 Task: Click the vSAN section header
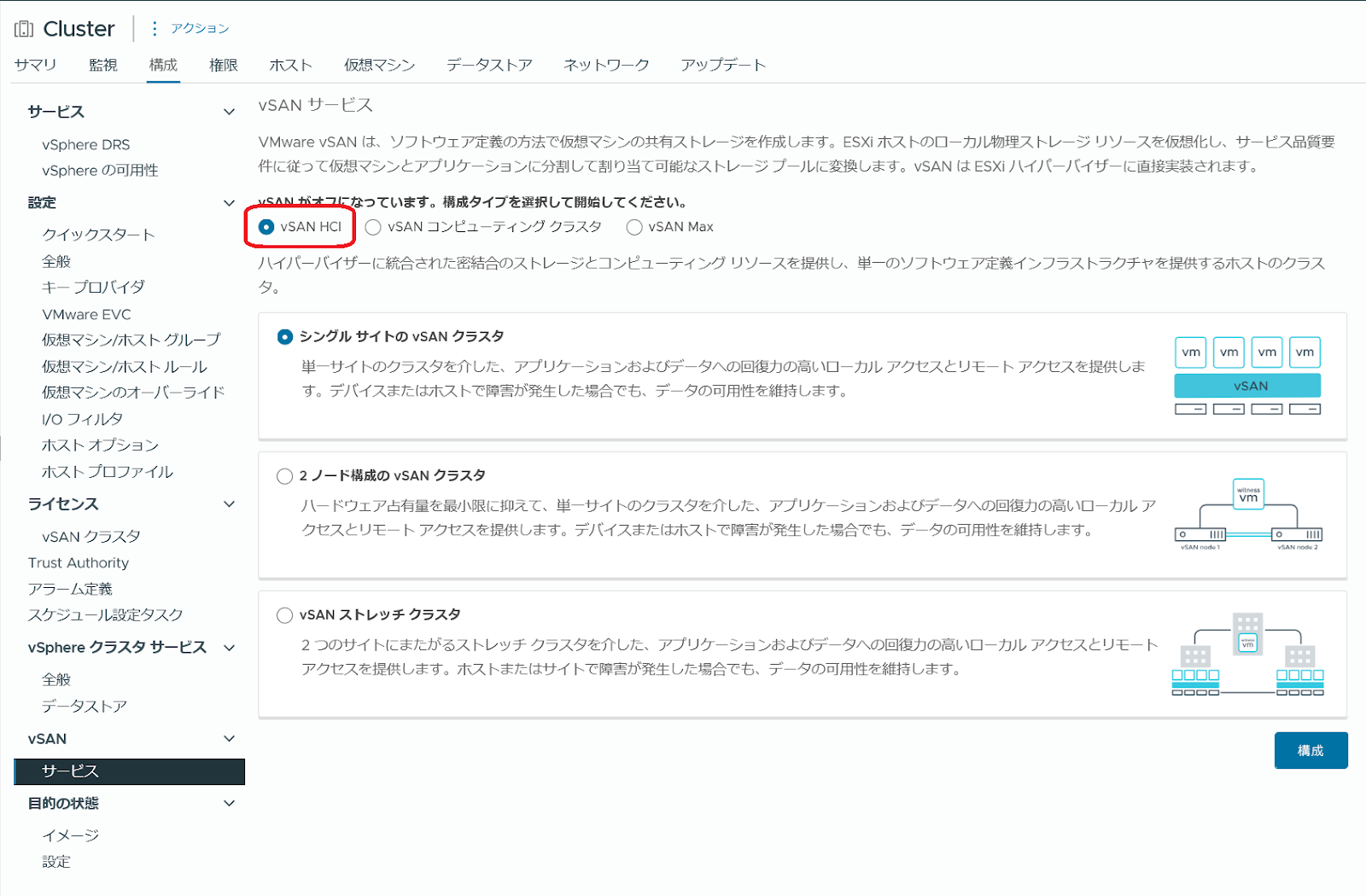(x=47, y=739)
